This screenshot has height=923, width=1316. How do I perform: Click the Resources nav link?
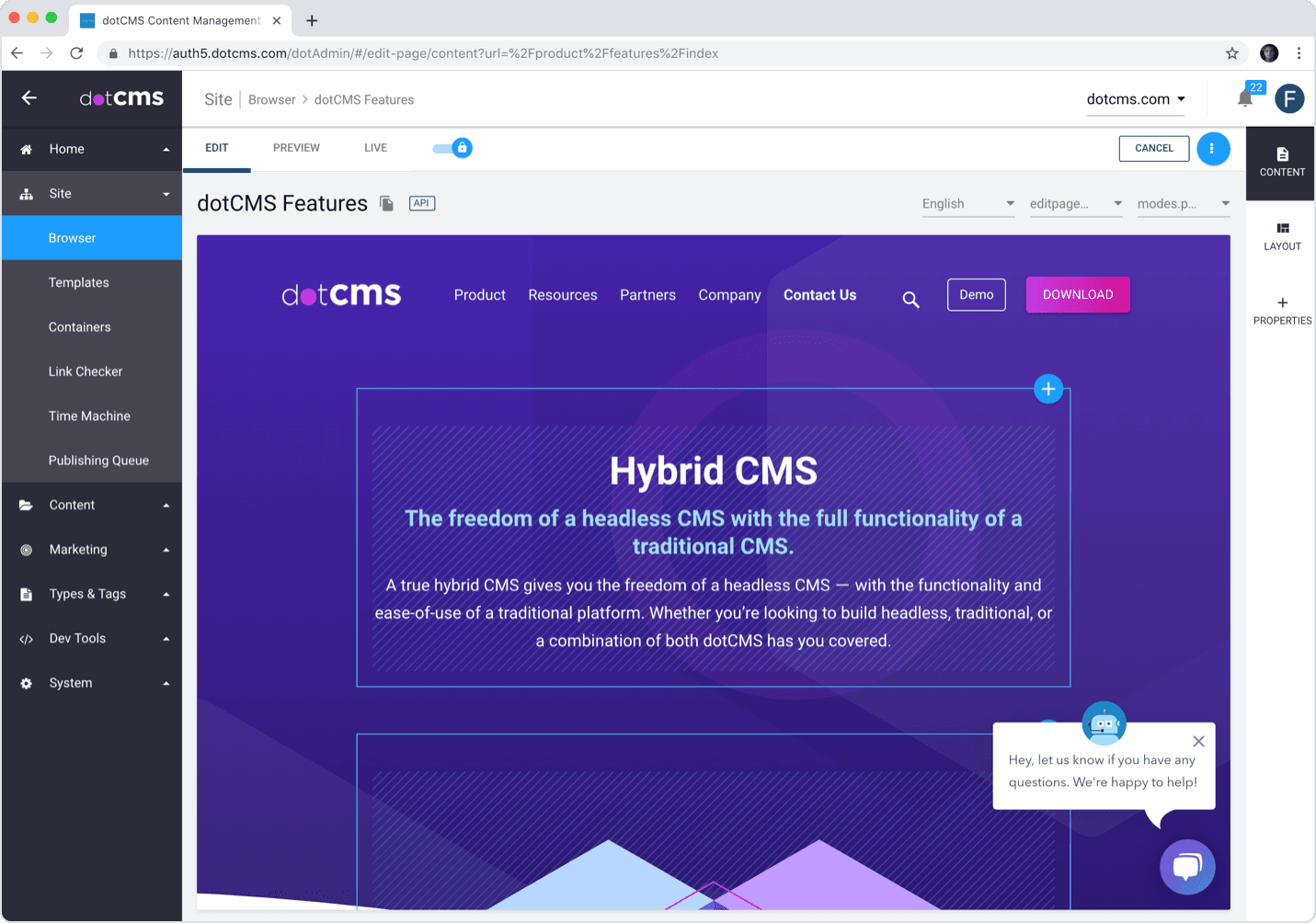563,295
